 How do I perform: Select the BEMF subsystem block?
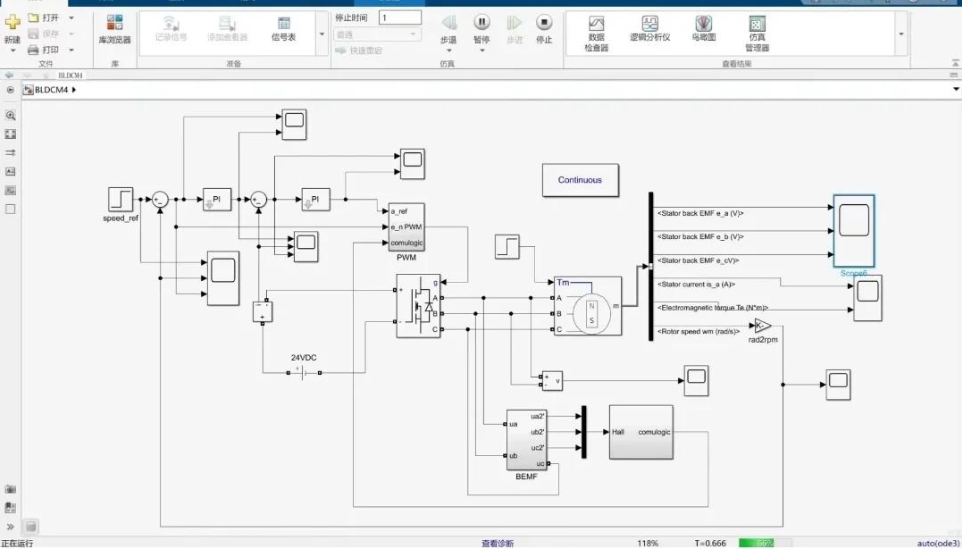point(526,440)
